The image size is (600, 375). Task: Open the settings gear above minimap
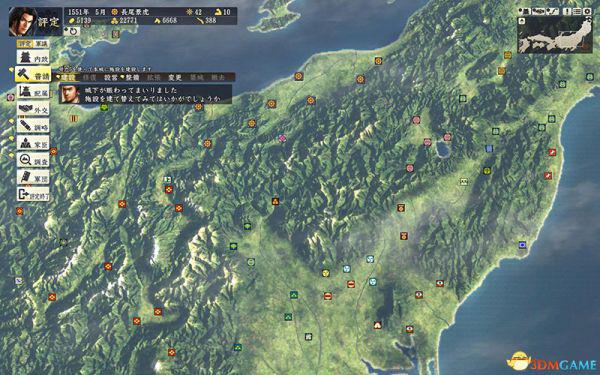(587, 12)
